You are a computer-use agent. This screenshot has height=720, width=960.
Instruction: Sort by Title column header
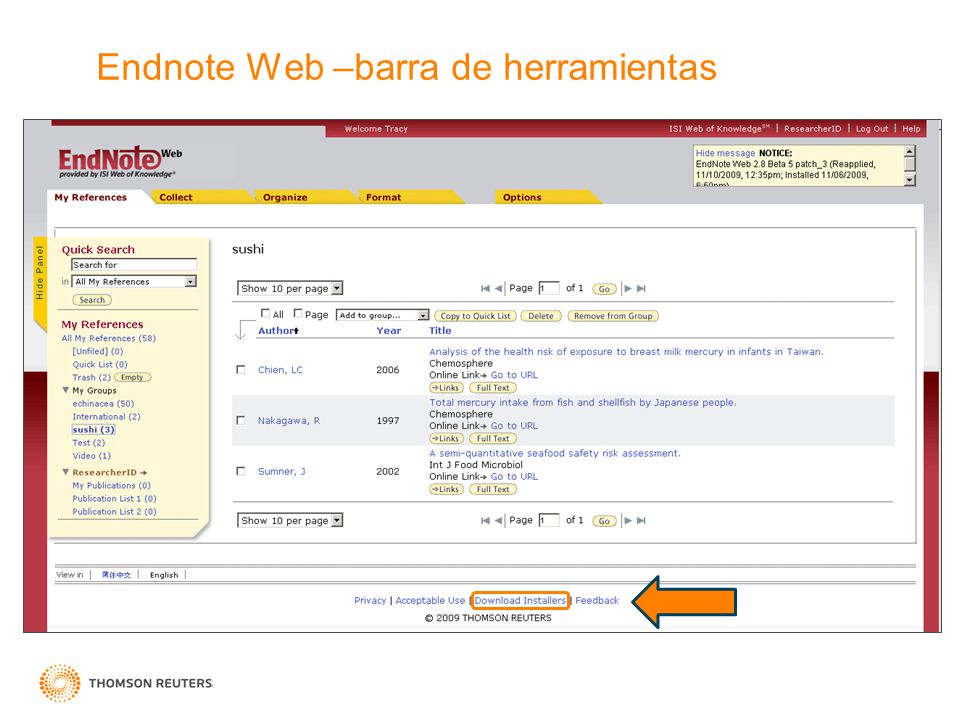point(440,331)
